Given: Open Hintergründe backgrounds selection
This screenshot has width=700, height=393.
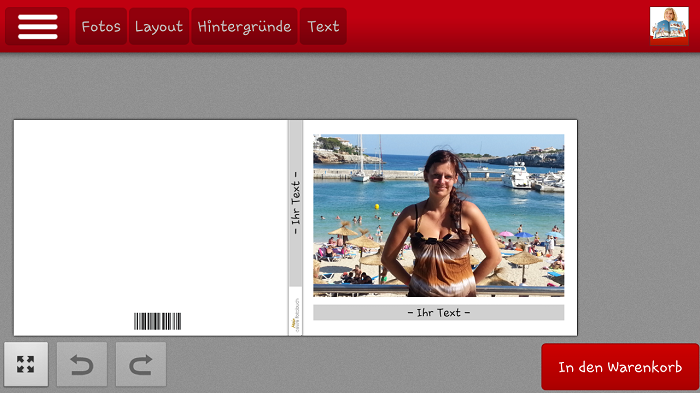Looking at the screenshot, I should point(244,26).
